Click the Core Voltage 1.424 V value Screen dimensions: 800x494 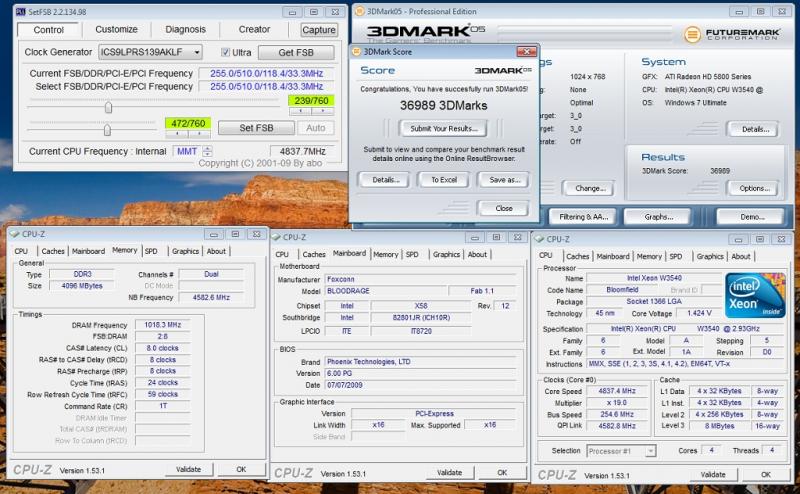point(699,313)
